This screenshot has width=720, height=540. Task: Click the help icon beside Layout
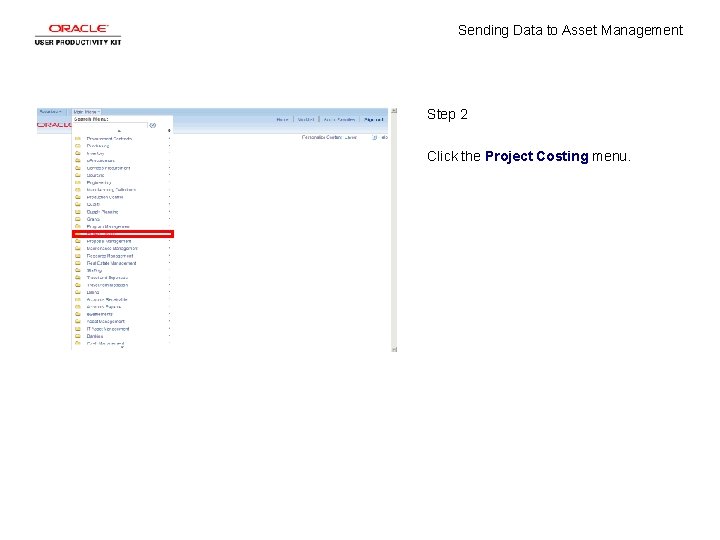[x=375, y=137]
